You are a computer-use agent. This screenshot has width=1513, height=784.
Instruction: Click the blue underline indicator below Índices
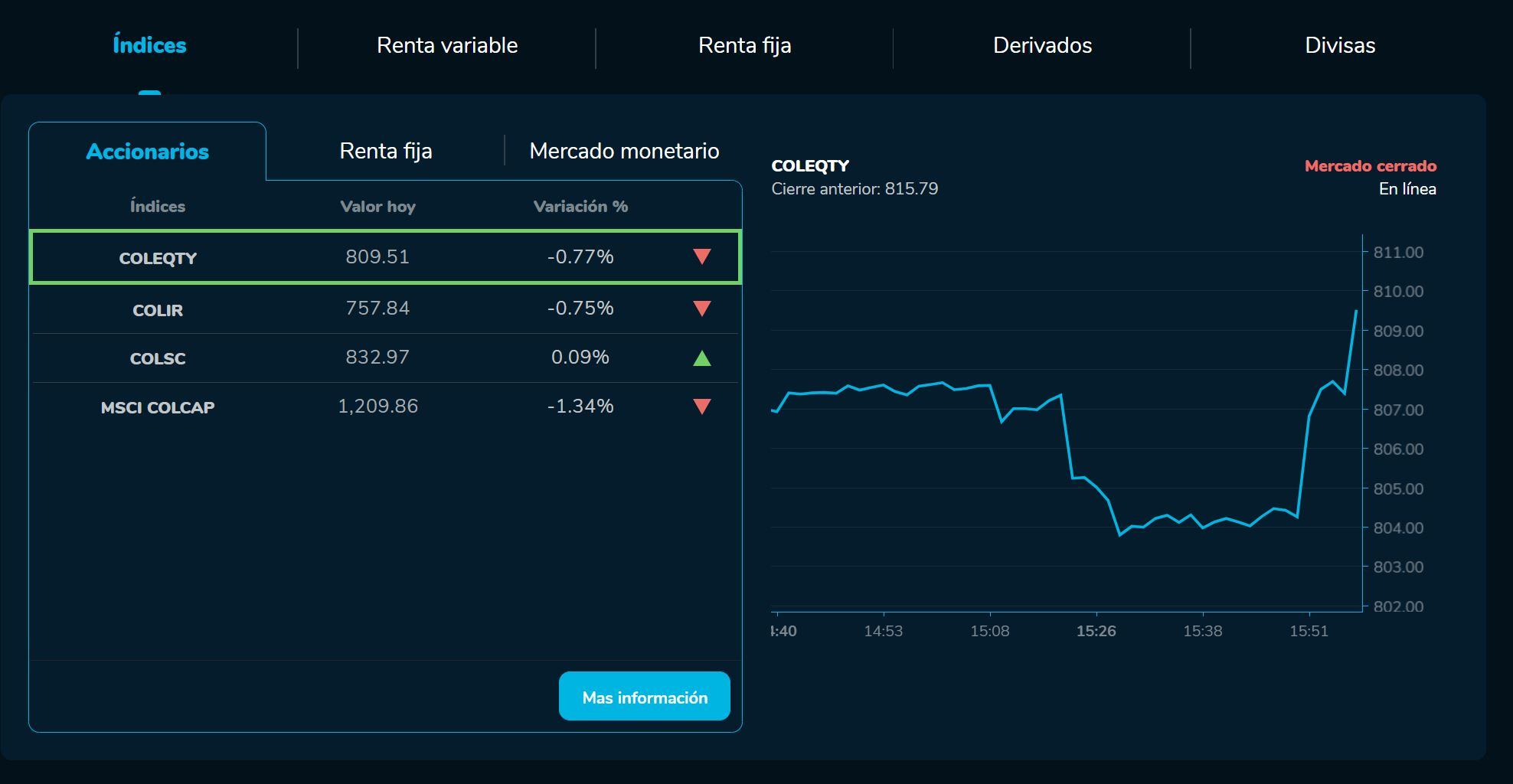(x=150, y=93)
